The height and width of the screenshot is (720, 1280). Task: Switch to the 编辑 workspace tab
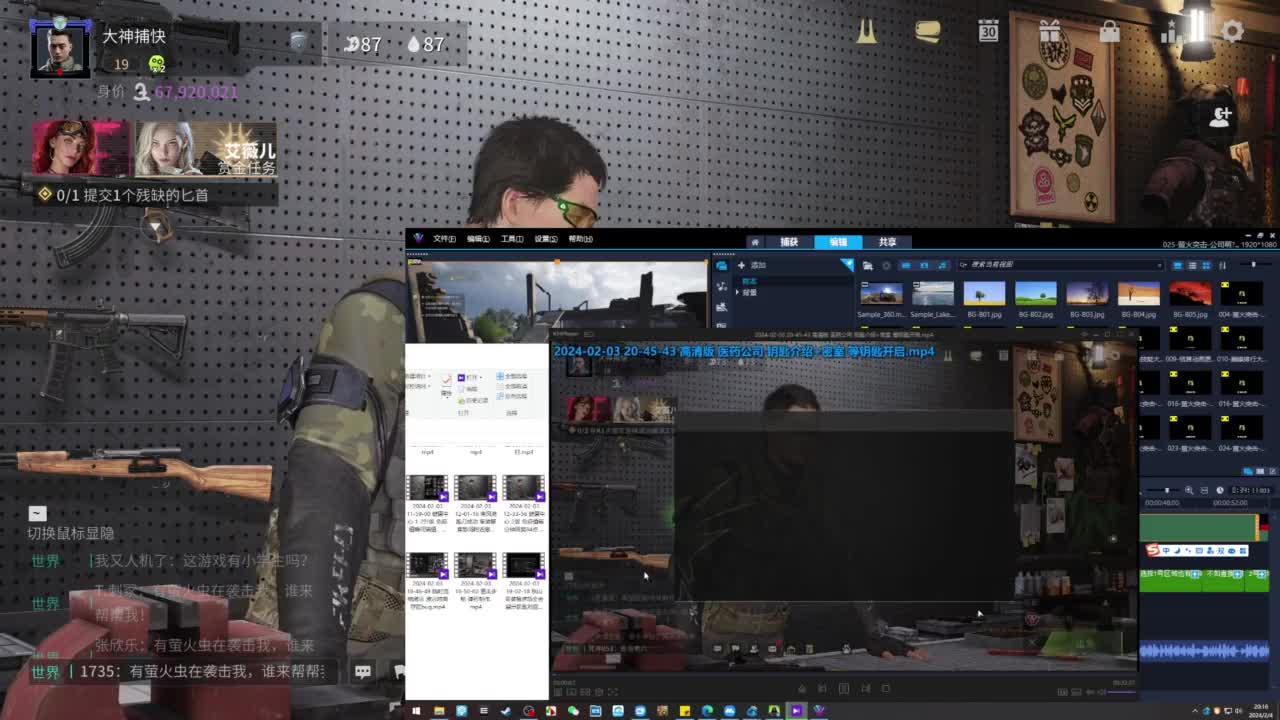coord(838,242)
